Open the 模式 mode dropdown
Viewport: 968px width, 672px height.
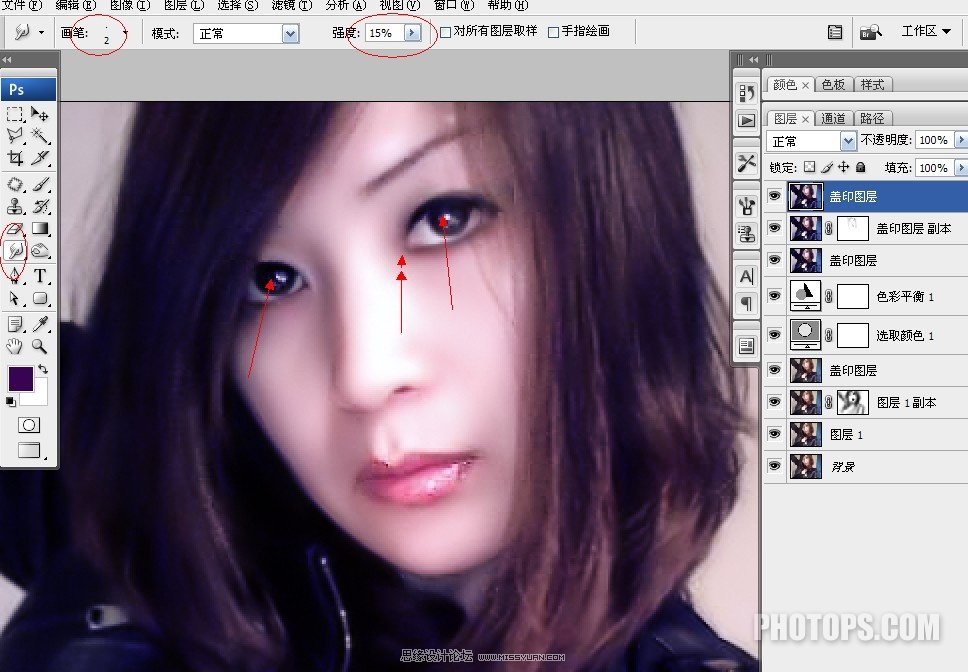click(290, 33)
